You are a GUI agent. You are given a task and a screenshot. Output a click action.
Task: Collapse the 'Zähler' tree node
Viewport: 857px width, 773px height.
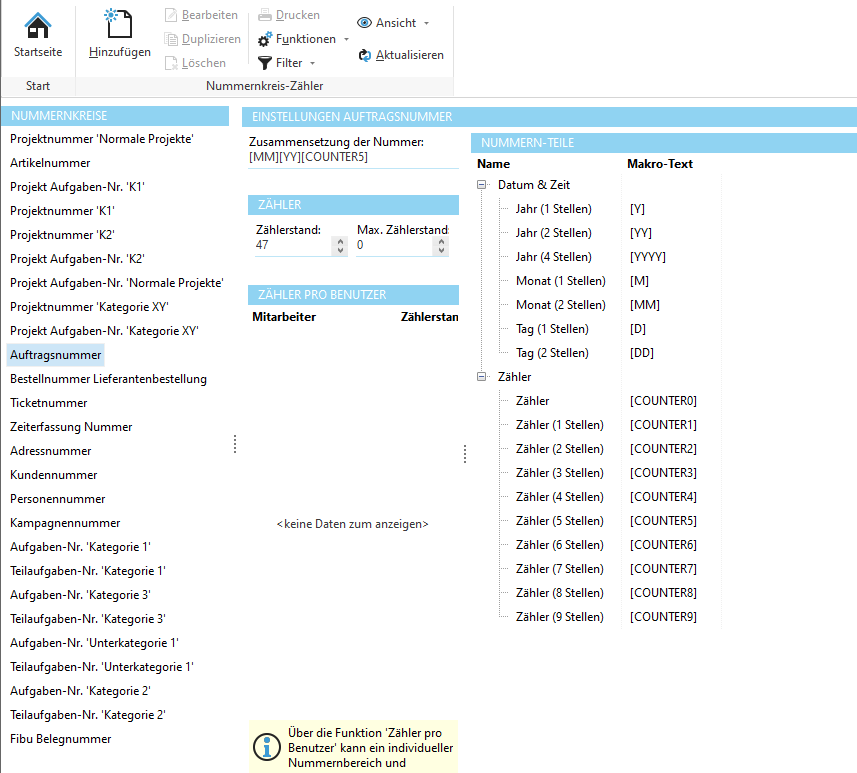(483, 377)
